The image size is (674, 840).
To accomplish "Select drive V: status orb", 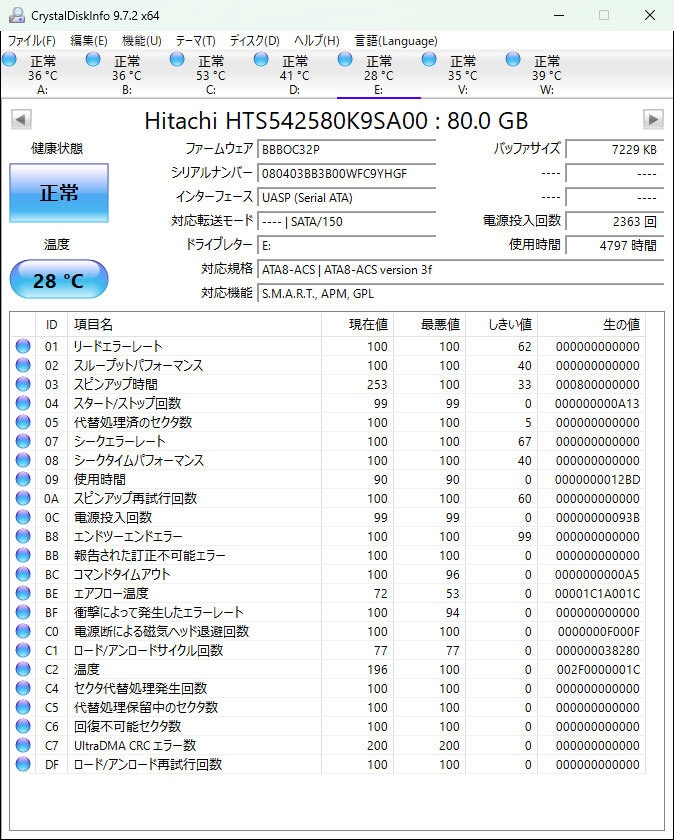I will click(429, 59).
